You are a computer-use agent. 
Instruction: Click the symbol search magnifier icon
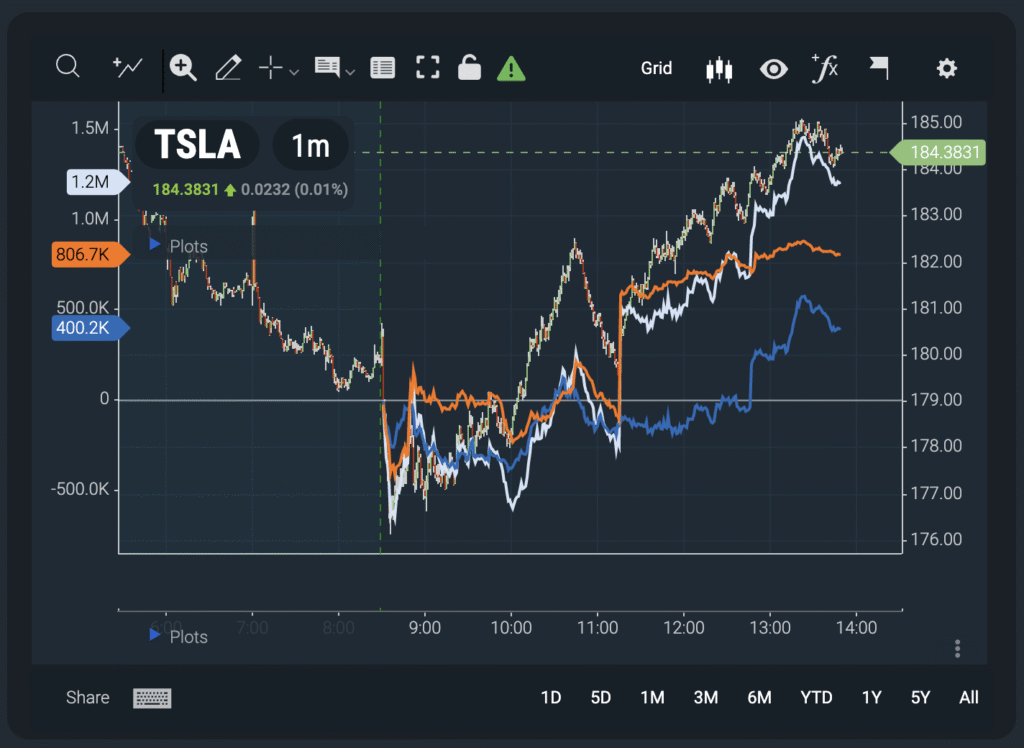point(67,67)
